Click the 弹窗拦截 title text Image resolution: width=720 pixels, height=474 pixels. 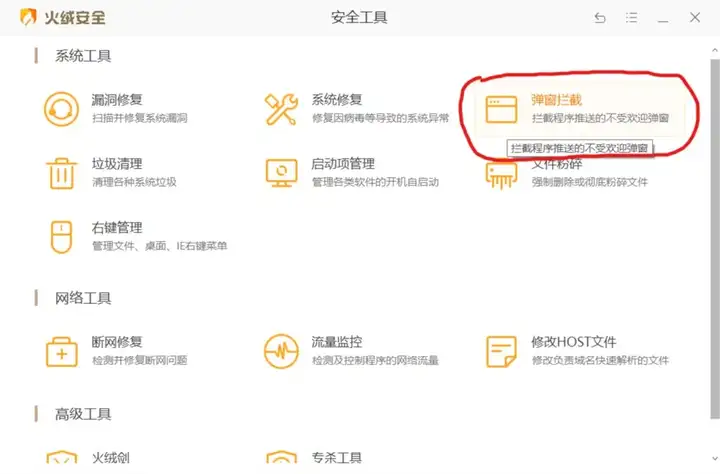557,100
